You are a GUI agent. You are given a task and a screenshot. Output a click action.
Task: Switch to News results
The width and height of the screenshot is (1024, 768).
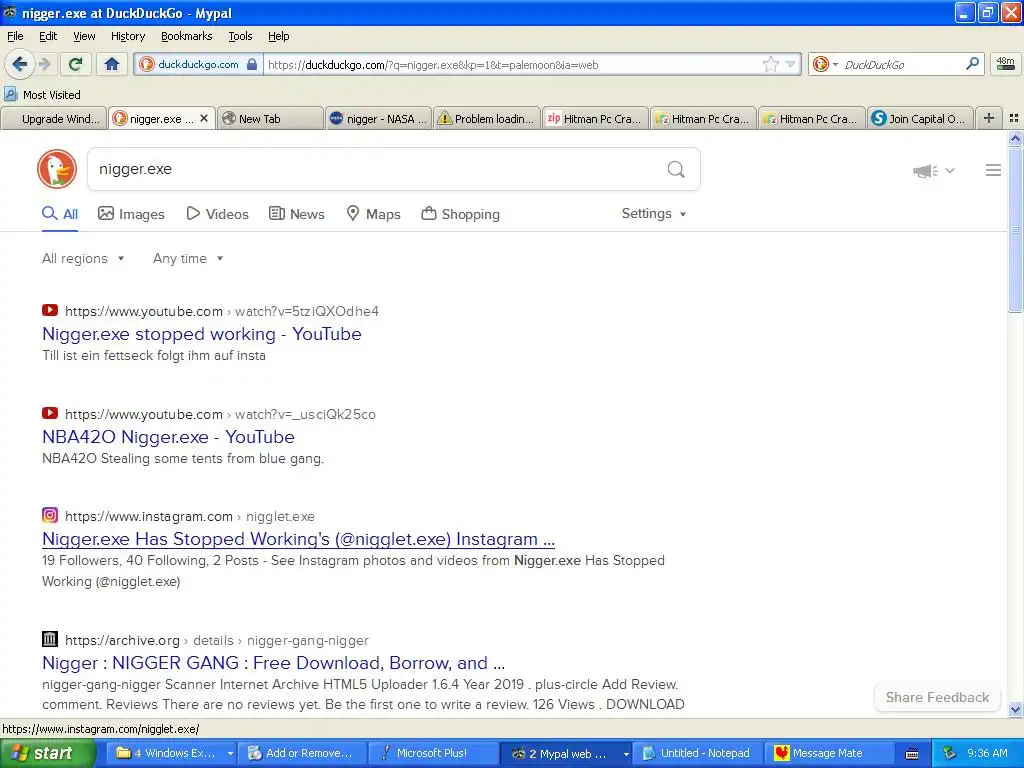tap(296, 214)
